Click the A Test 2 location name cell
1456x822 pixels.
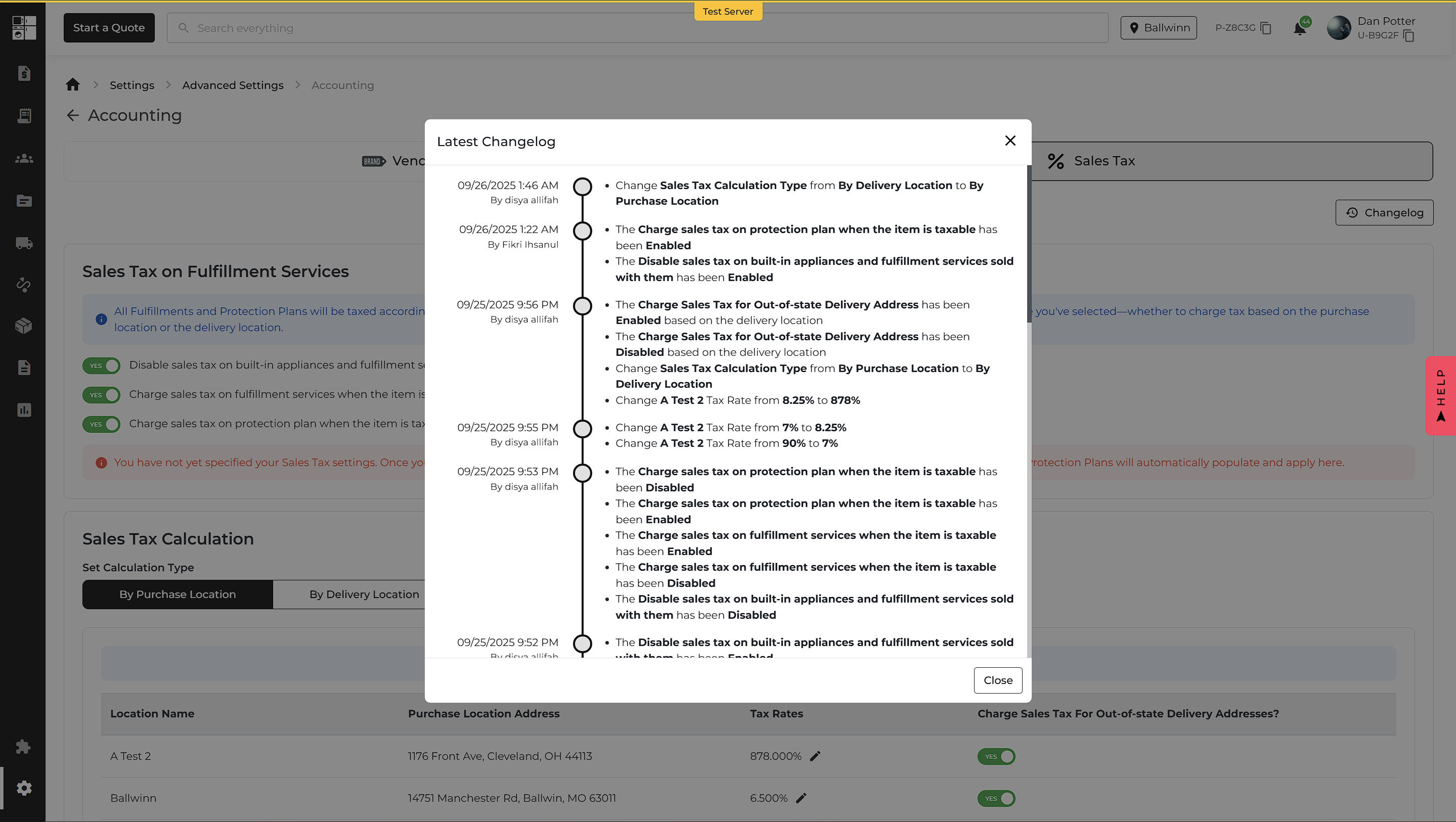(130, 756)
